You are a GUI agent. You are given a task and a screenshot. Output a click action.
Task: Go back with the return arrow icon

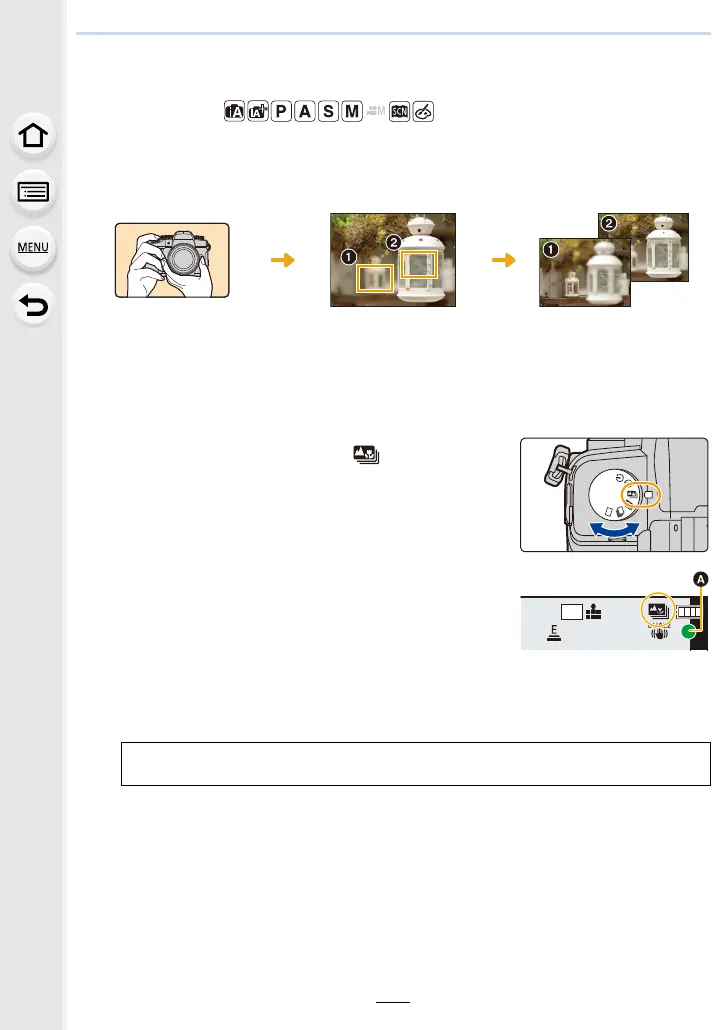pos(33,305)
